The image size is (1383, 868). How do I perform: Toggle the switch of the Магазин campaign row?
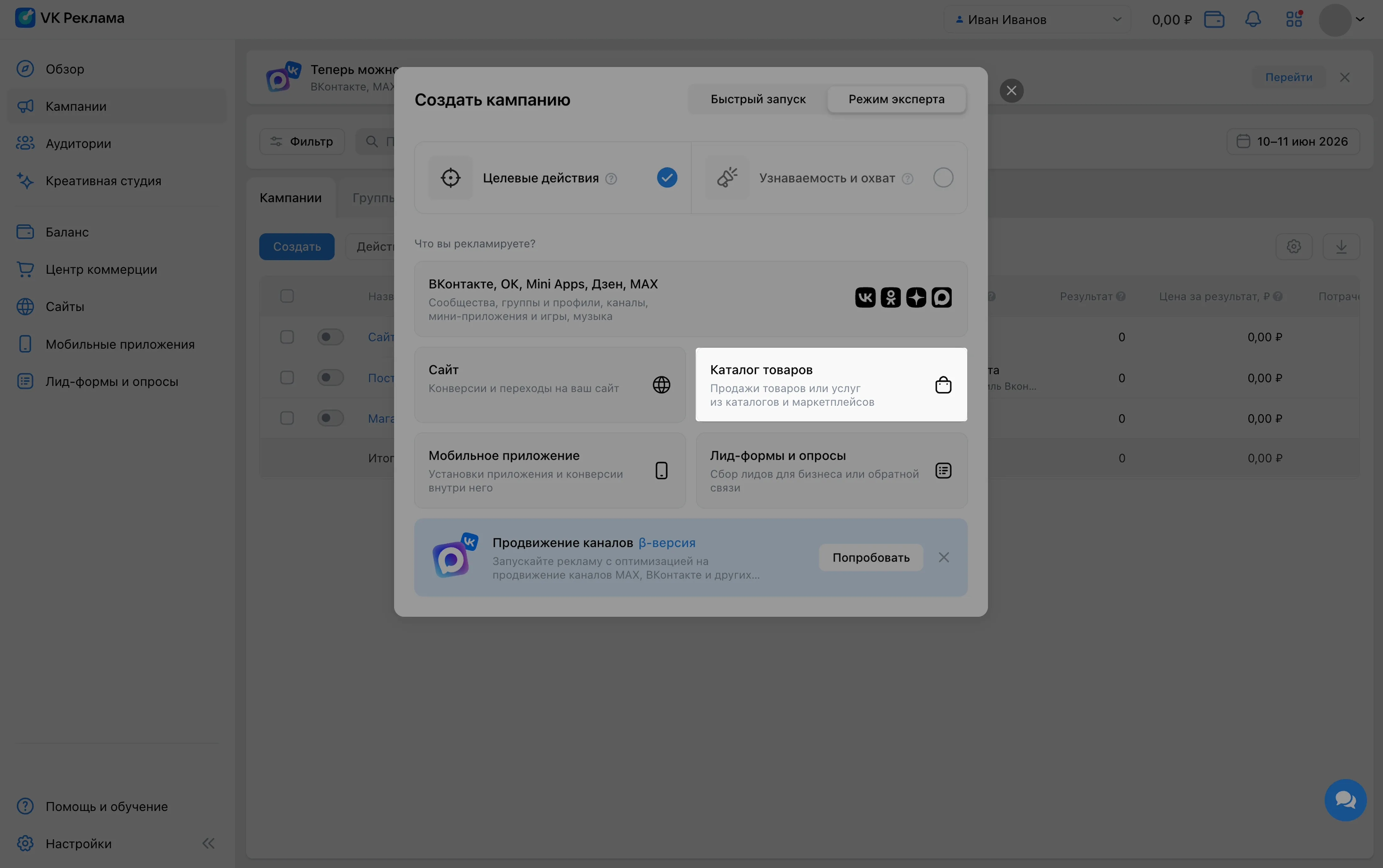[x=331, y=418]
